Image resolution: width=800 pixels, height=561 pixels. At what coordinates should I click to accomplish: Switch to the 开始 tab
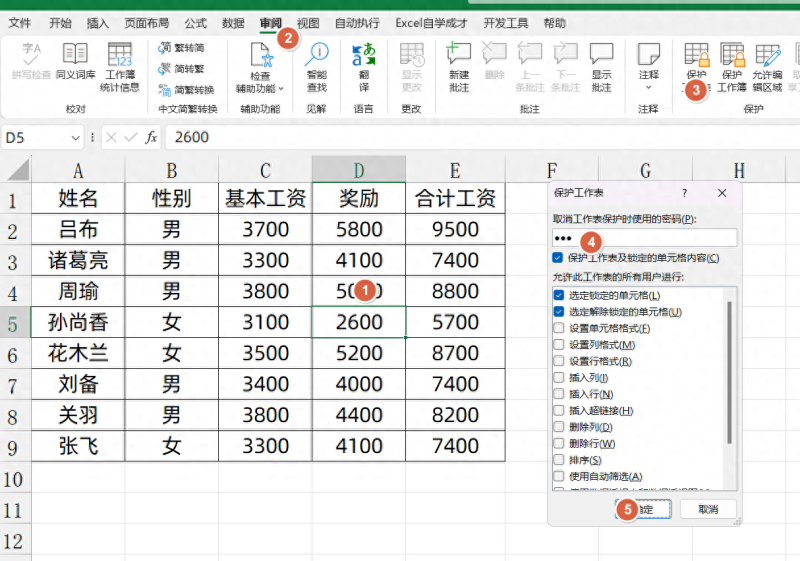pyautogui.click(x=60, y=23)
